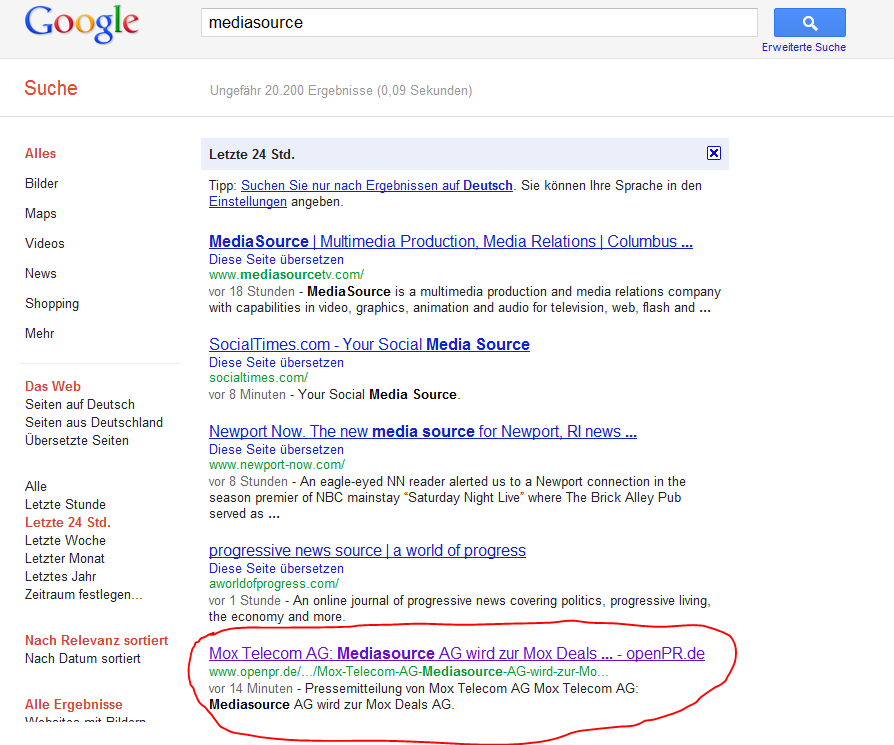
Task: Open Einstellungen language settings link
Action: 247,202
